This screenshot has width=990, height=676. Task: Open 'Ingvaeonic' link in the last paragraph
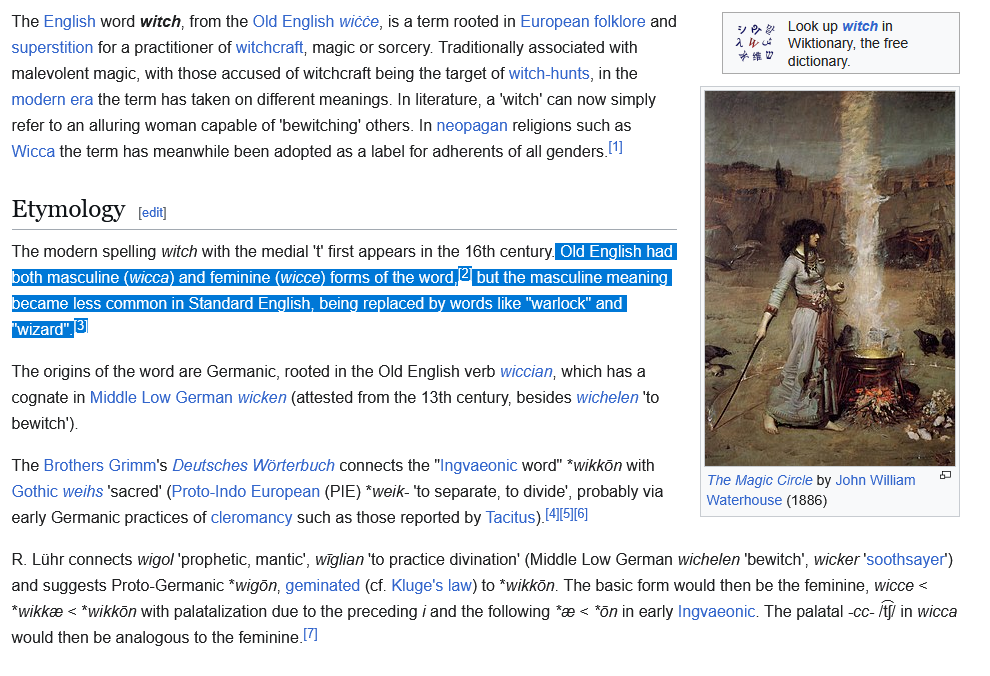click(716, 611)
